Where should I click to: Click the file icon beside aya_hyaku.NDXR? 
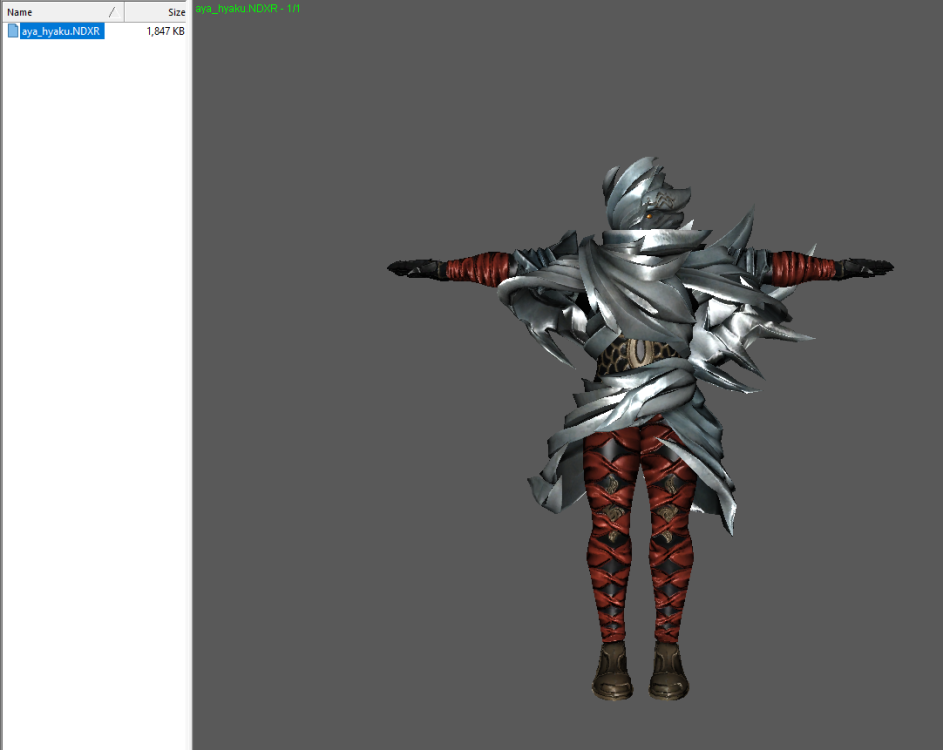click(13, 31)
